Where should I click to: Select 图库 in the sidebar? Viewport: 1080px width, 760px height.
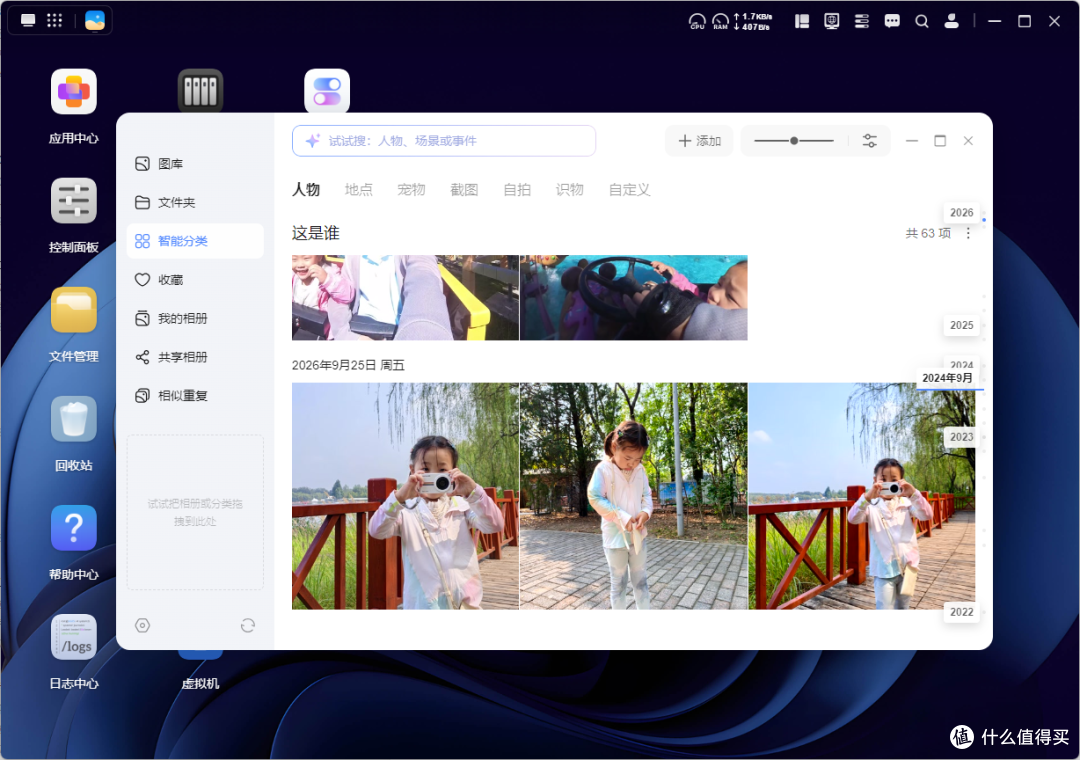[x=195, y=163]
